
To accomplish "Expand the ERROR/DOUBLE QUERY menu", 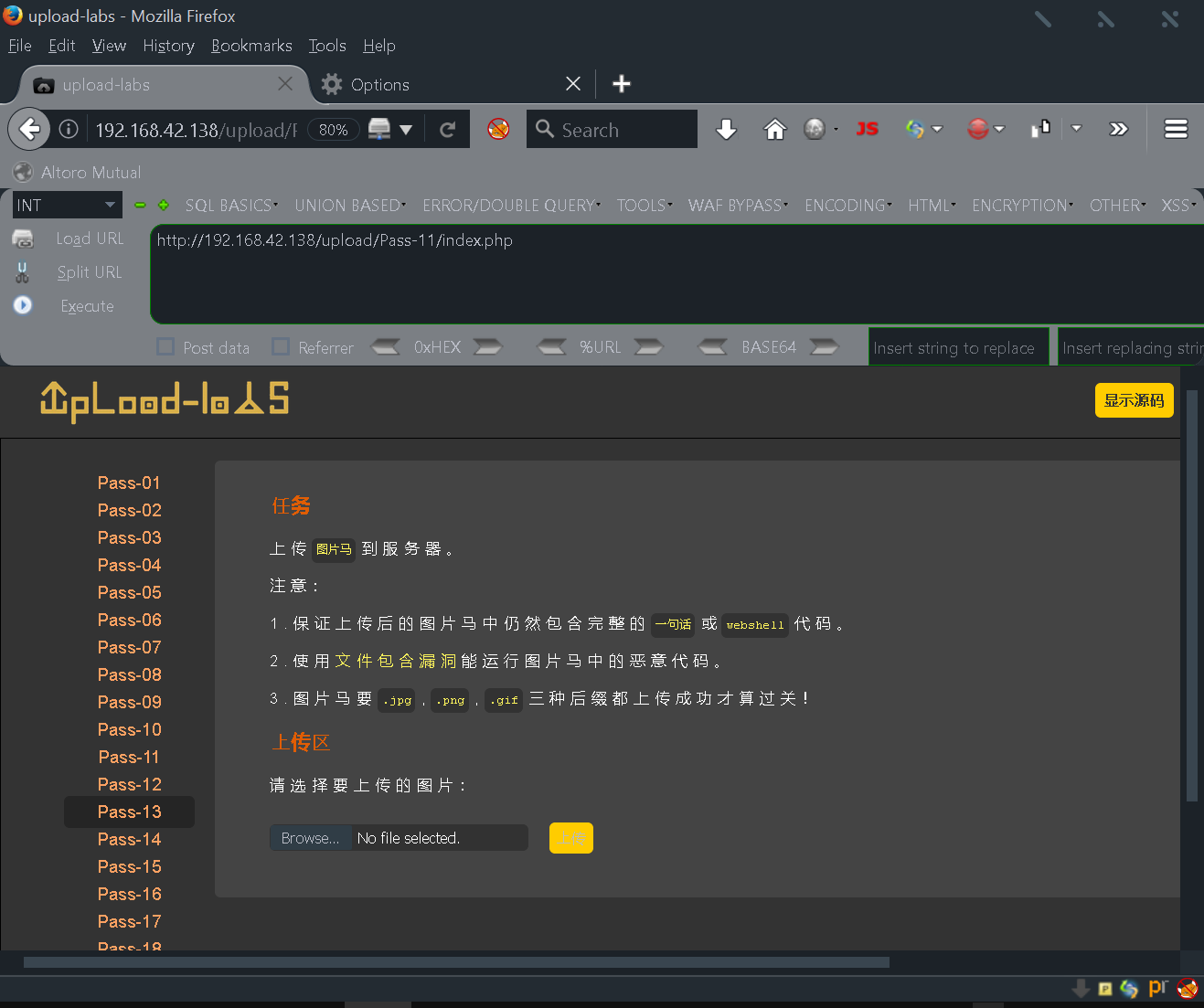I will pos(511,206).
